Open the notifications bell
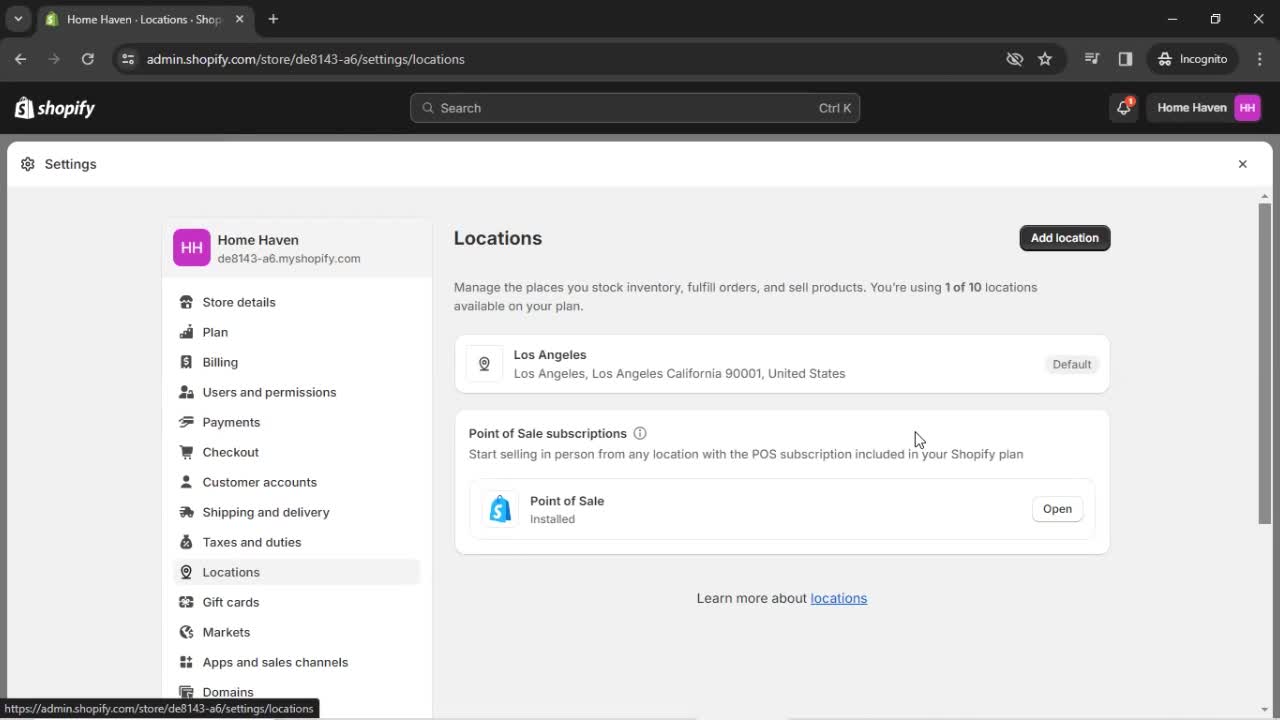This screenshot has height=720, width=1280. 1124,108
